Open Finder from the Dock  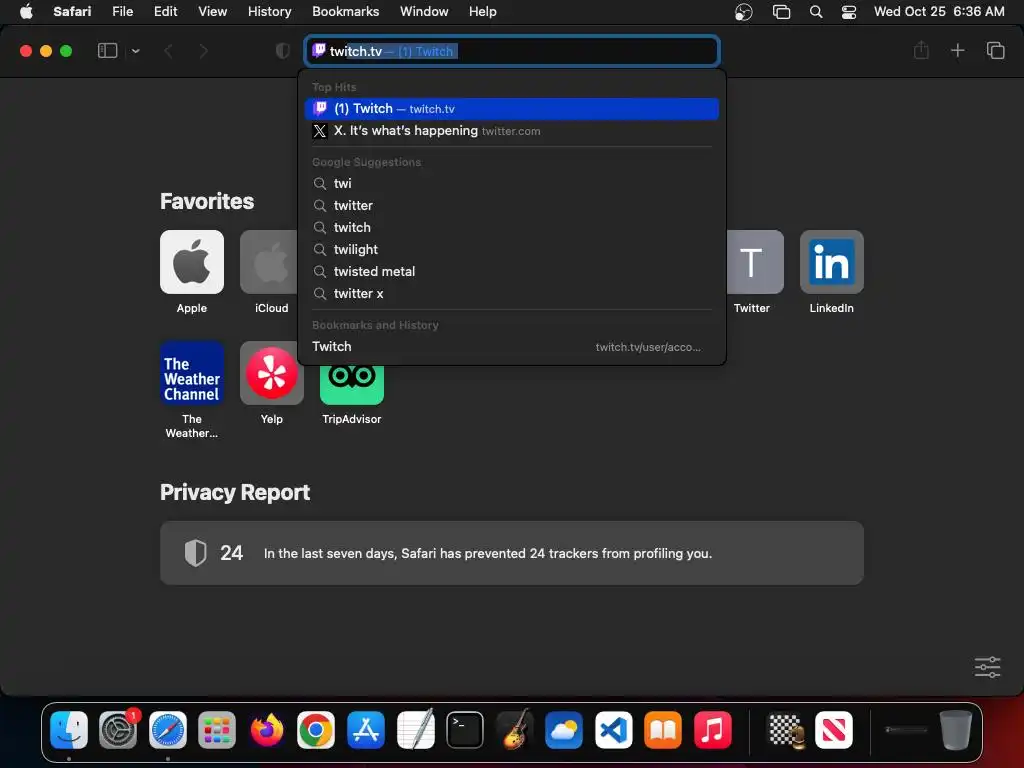tap(69, 729)
